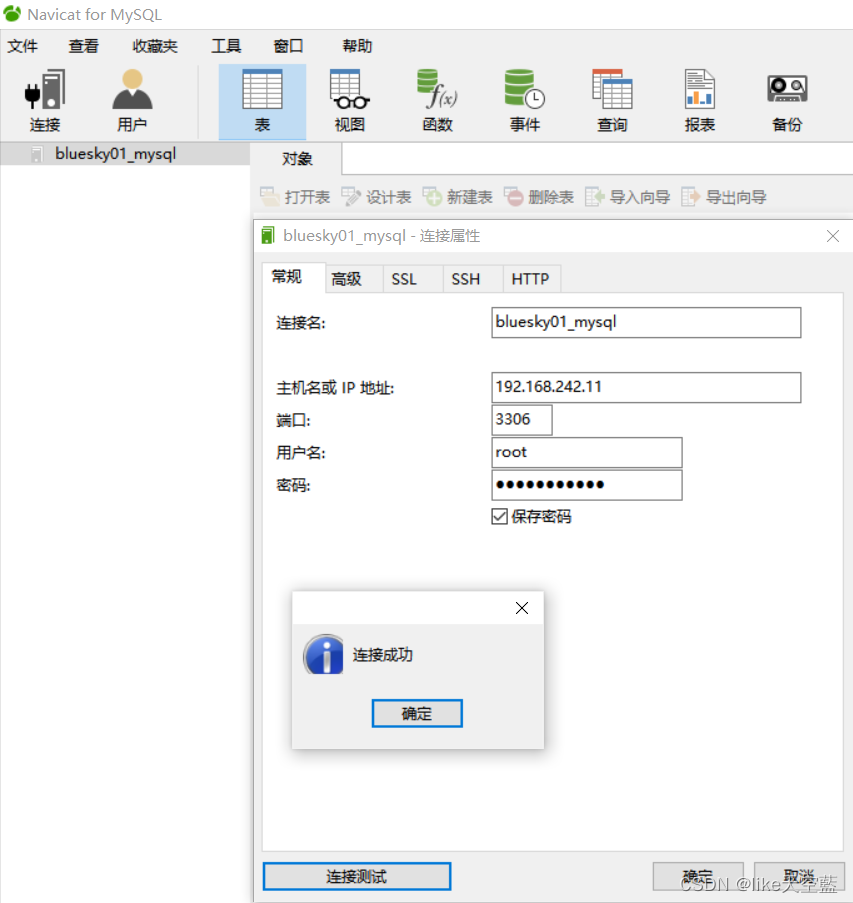Close the connection success message box
Screen dimensions: 853x903
pyautogui.click(x=522, y=608)
